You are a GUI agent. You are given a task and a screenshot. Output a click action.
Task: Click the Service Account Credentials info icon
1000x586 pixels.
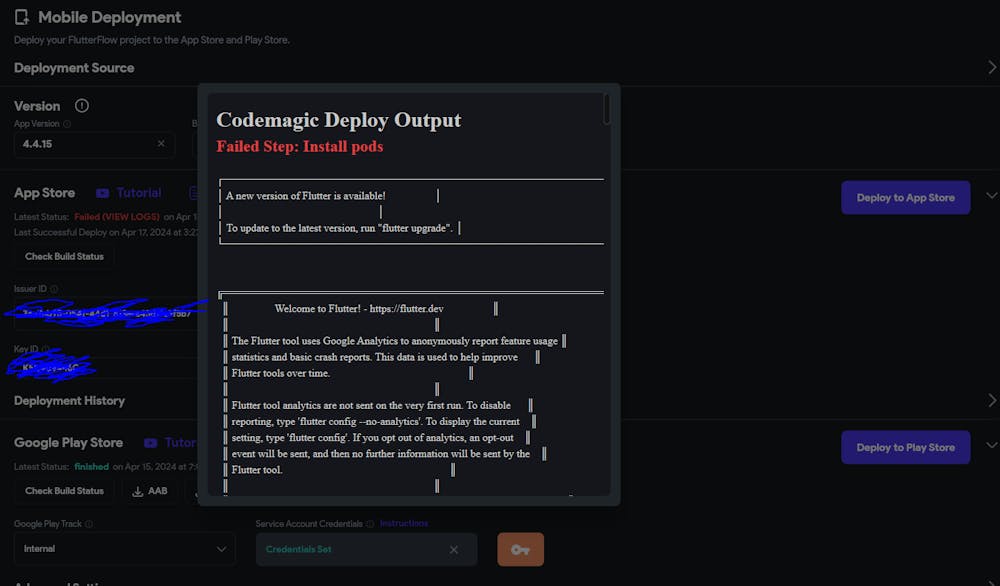[x=370, y=524]
